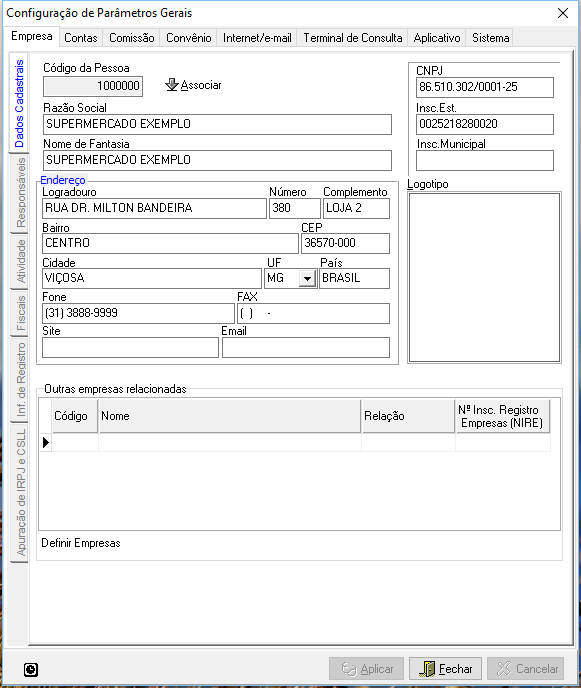Click the clock icon at bottom left
Image resolution: width=581 pixels, height=688 pixels.
31,670
